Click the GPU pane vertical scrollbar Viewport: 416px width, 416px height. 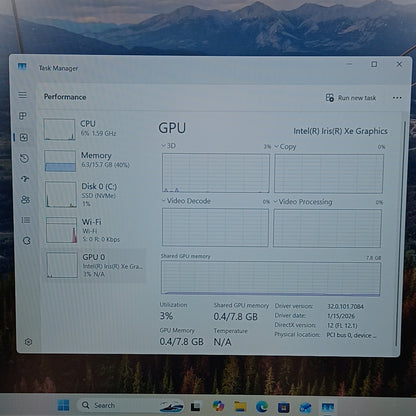click(400, 233)
